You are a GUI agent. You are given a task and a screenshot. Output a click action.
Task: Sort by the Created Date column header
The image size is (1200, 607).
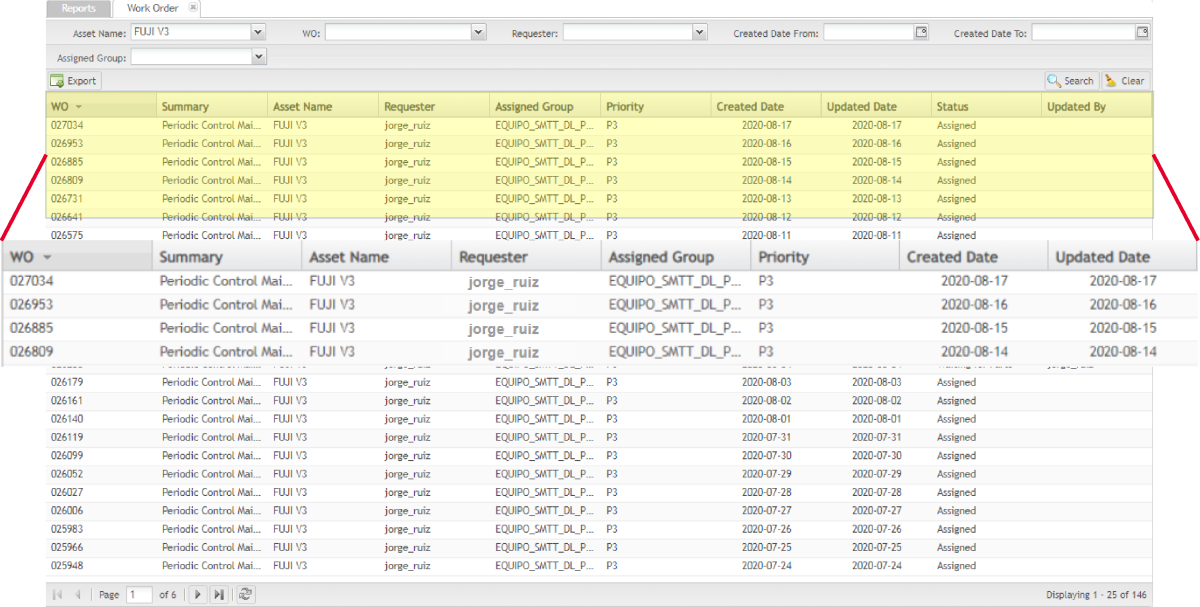767,106
